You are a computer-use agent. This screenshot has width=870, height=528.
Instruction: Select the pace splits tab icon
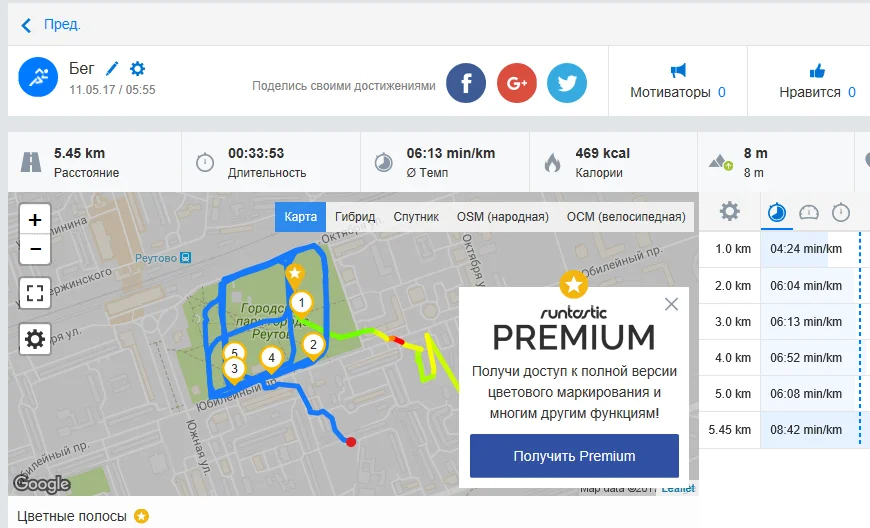point(777,212)
